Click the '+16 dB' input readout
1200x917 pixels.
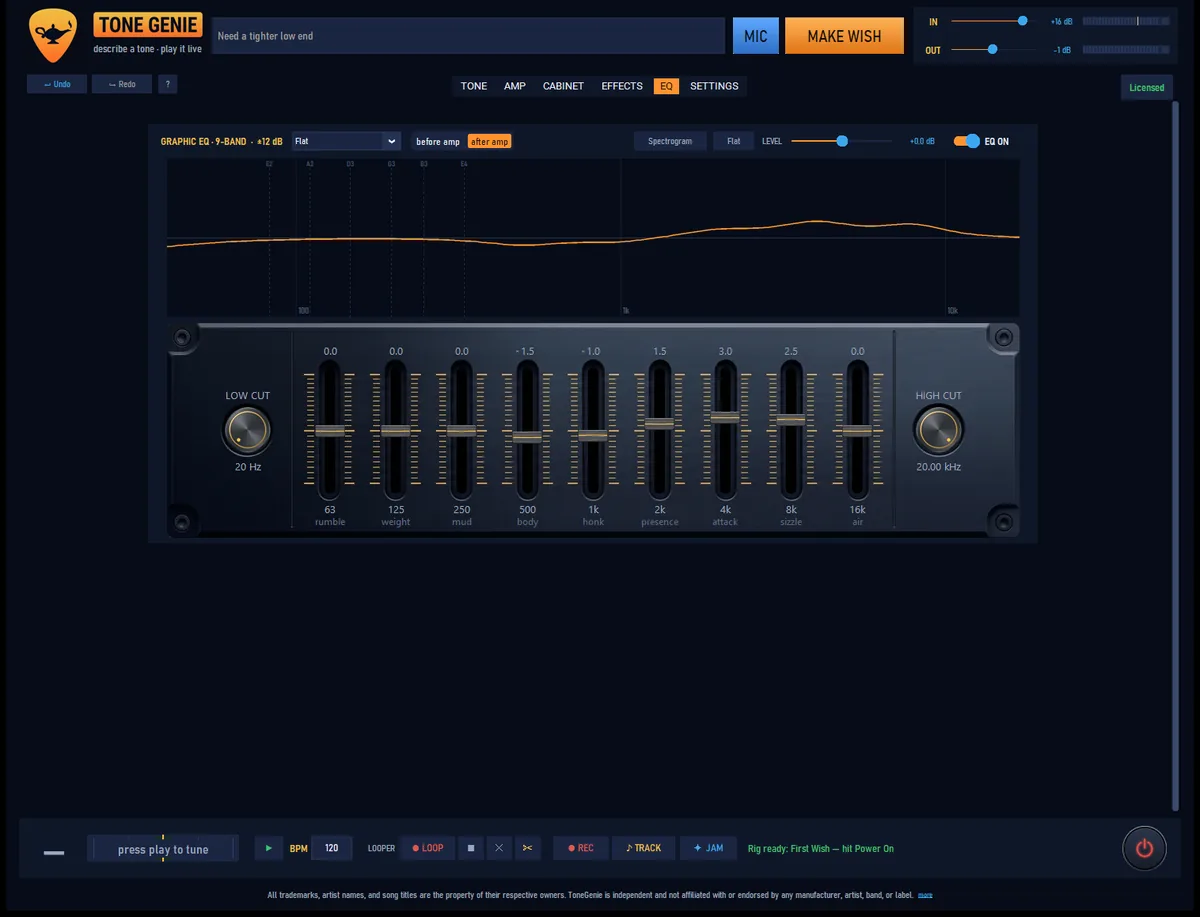[1061, 22]
